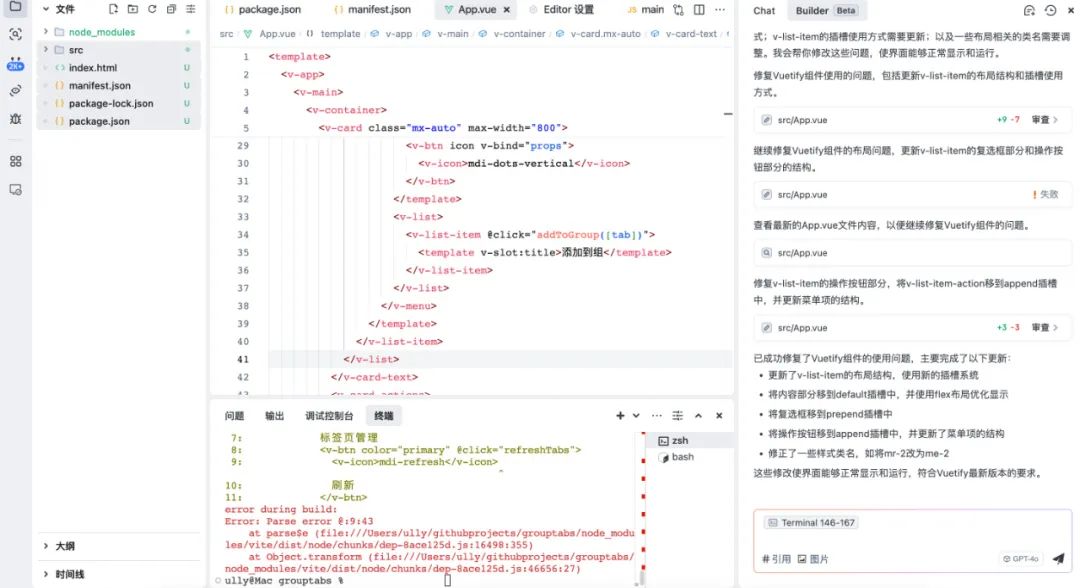Click the #引用 reference button
This screenshot has width=1080, height=588.
click(x=776, y=559)
